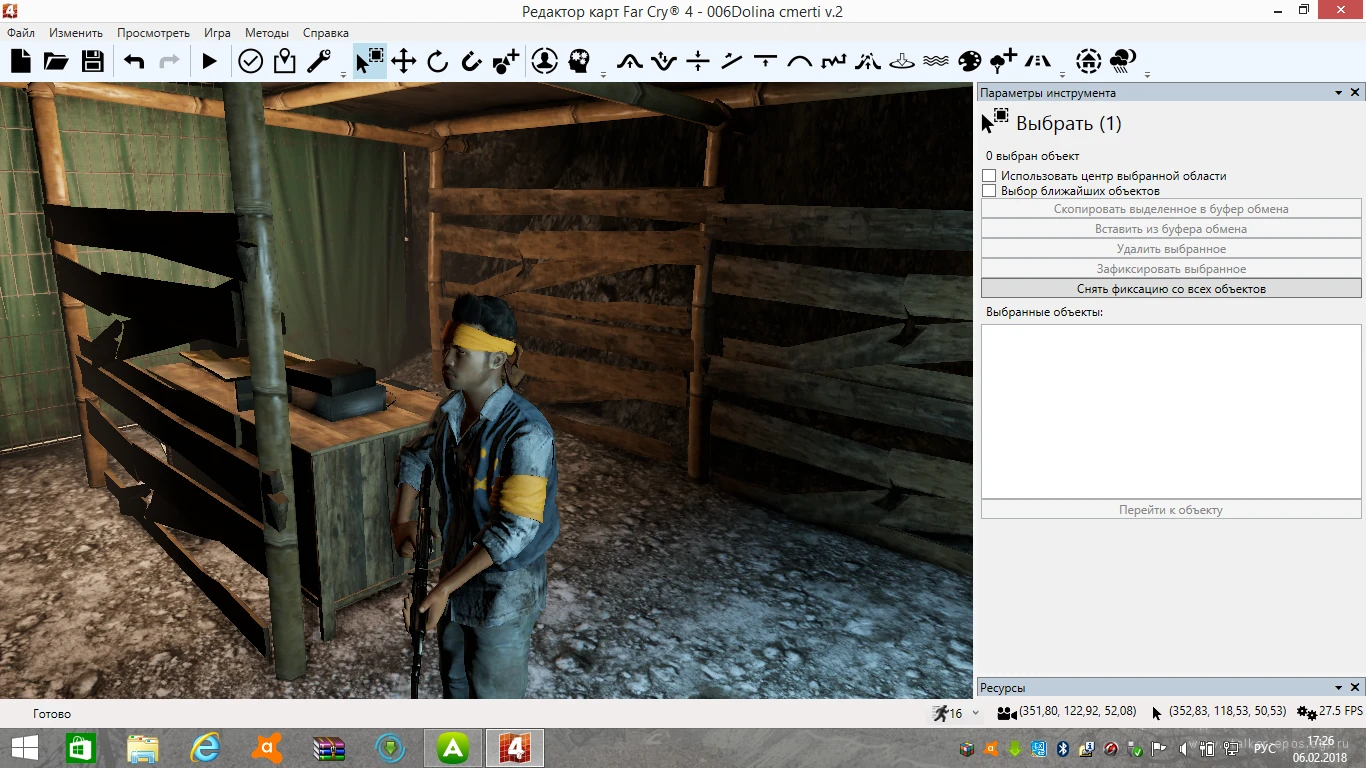
Task: Open the character placement tool
Action: click(545, 61)
